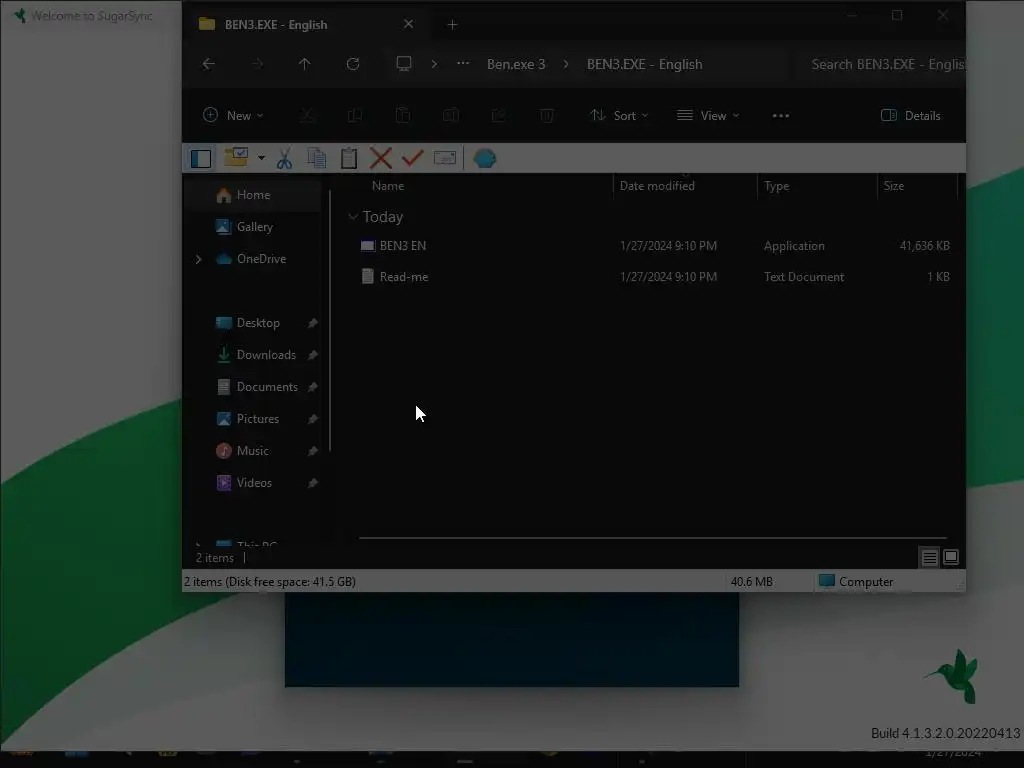This screenshot has height=768, width=1024.
Task: Click red checkmark Properties icon
Action: pos(413,158)
